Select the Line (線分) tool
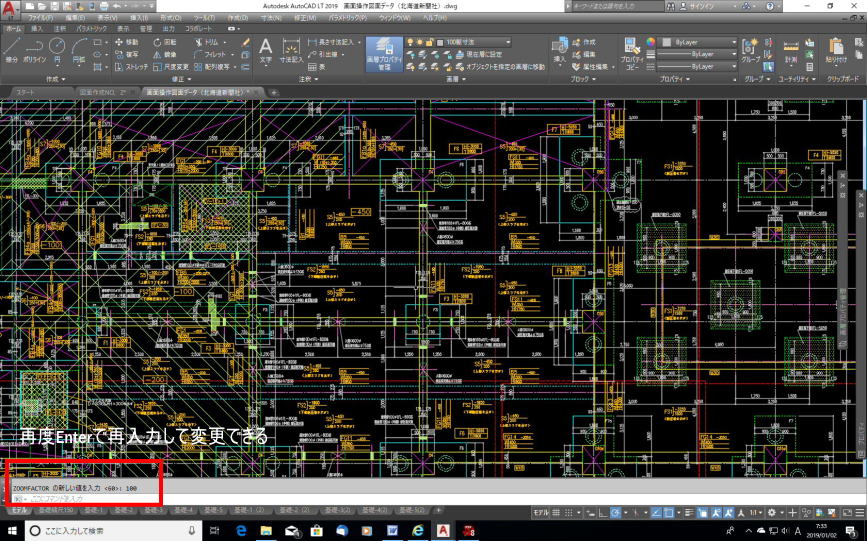Screen dimensions: 867x541 [x=11, y=50]
